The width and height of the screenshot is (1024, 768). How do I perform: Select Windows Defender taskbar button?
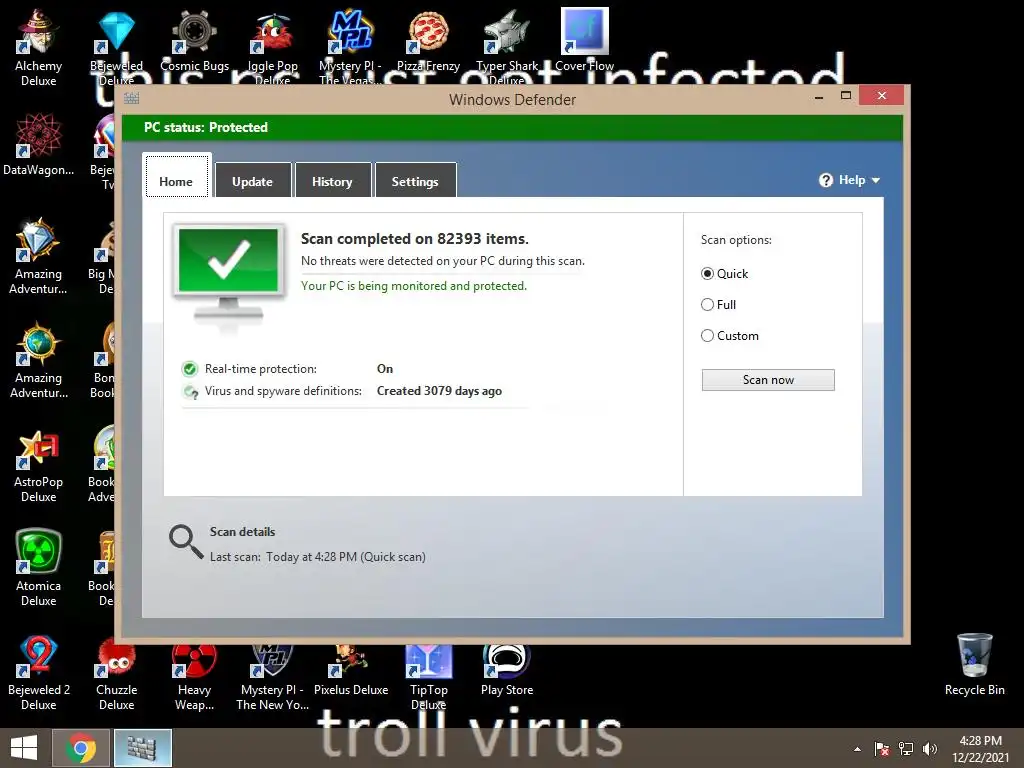click(x=142, y=748)
